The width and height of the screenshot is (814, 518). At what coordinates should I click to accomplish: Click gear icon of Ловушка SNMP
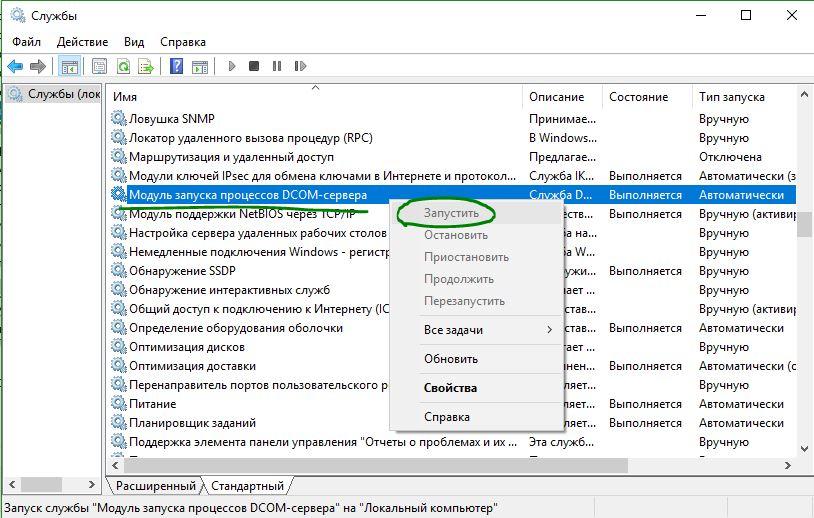[119, 118]
